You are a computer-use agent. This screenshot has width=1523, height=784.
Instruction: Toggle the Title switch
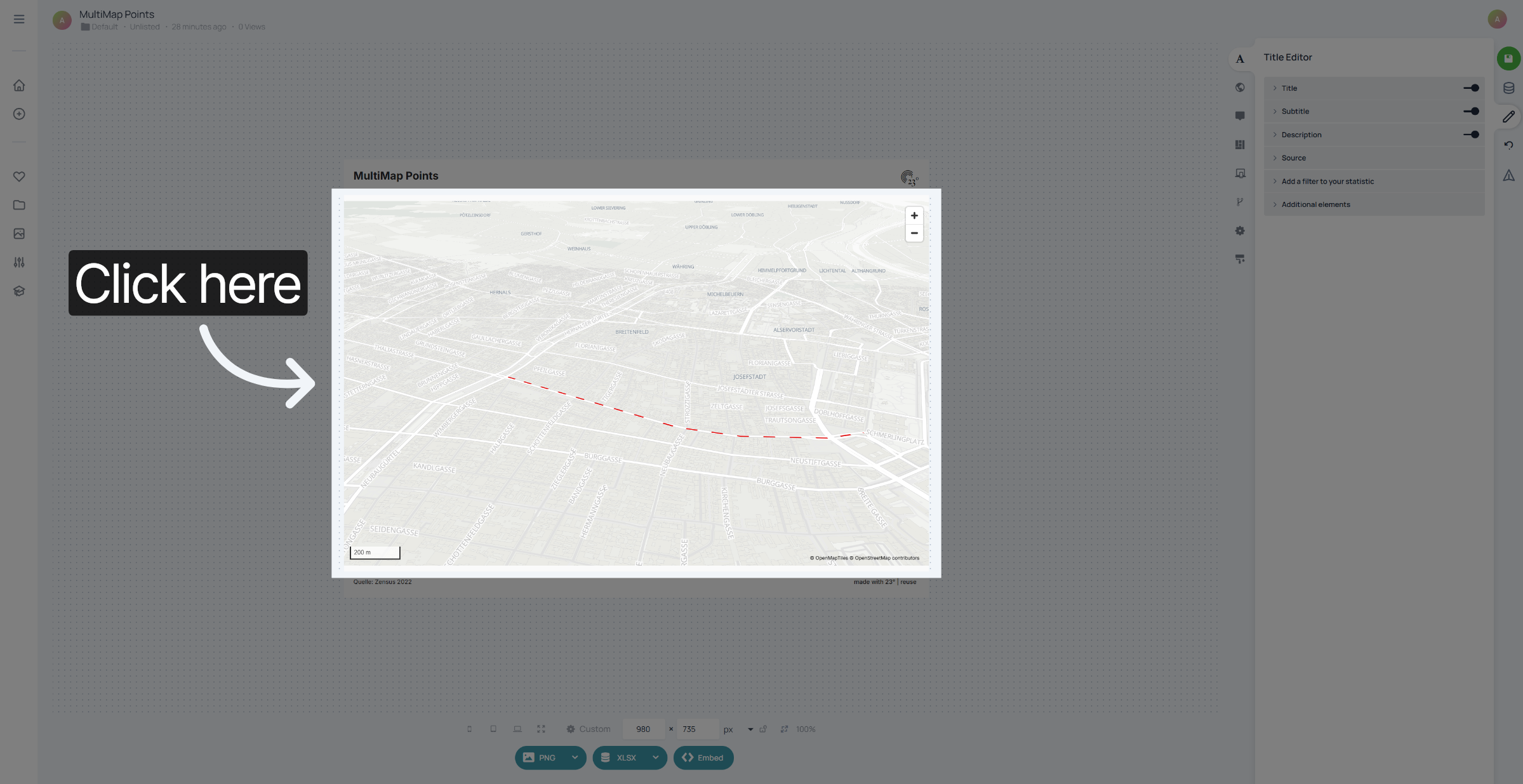pyautogui.click(x=1471, y=88)
